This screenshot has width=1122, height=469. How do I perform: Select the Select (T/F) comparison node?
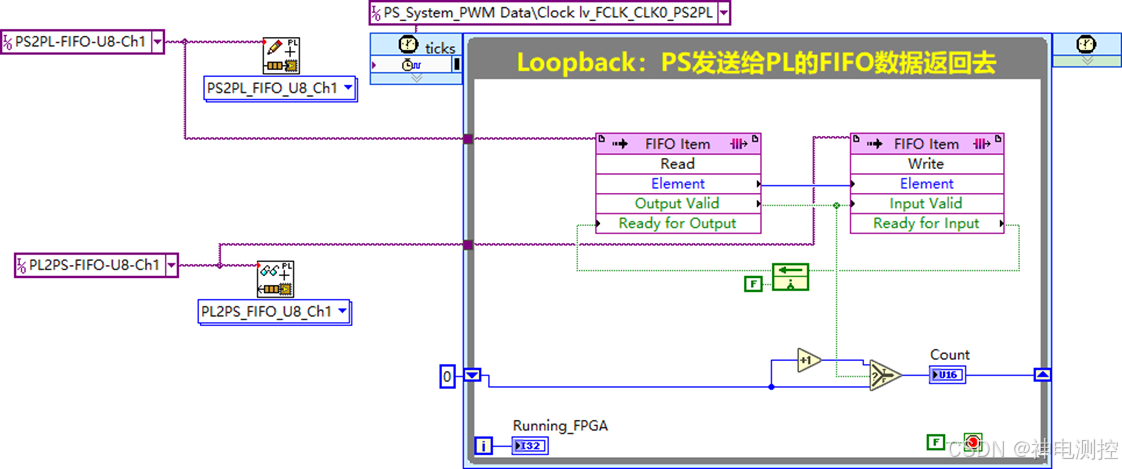click(884, 374)
